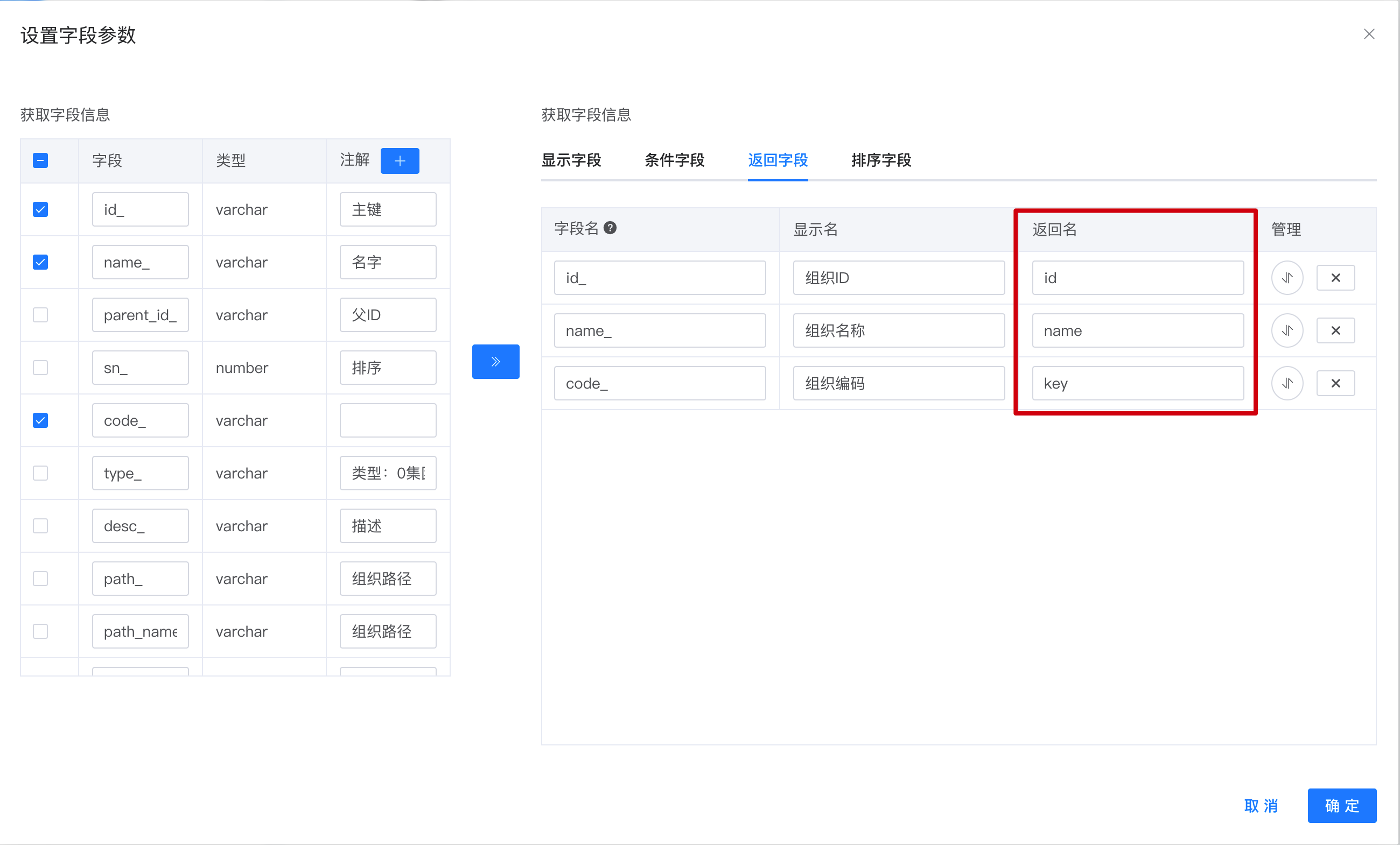The image size is (1400, 845).
Task: Click the blue plus add-field icon
Action: (400, 161)
